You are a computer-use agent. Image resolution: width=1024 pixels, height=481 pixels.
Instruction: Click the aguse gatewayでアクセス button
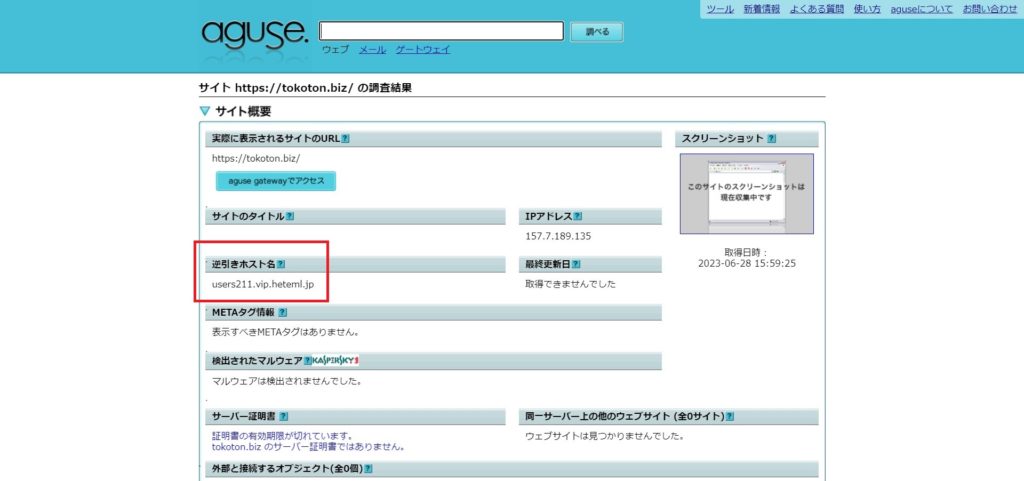point(276,181)
